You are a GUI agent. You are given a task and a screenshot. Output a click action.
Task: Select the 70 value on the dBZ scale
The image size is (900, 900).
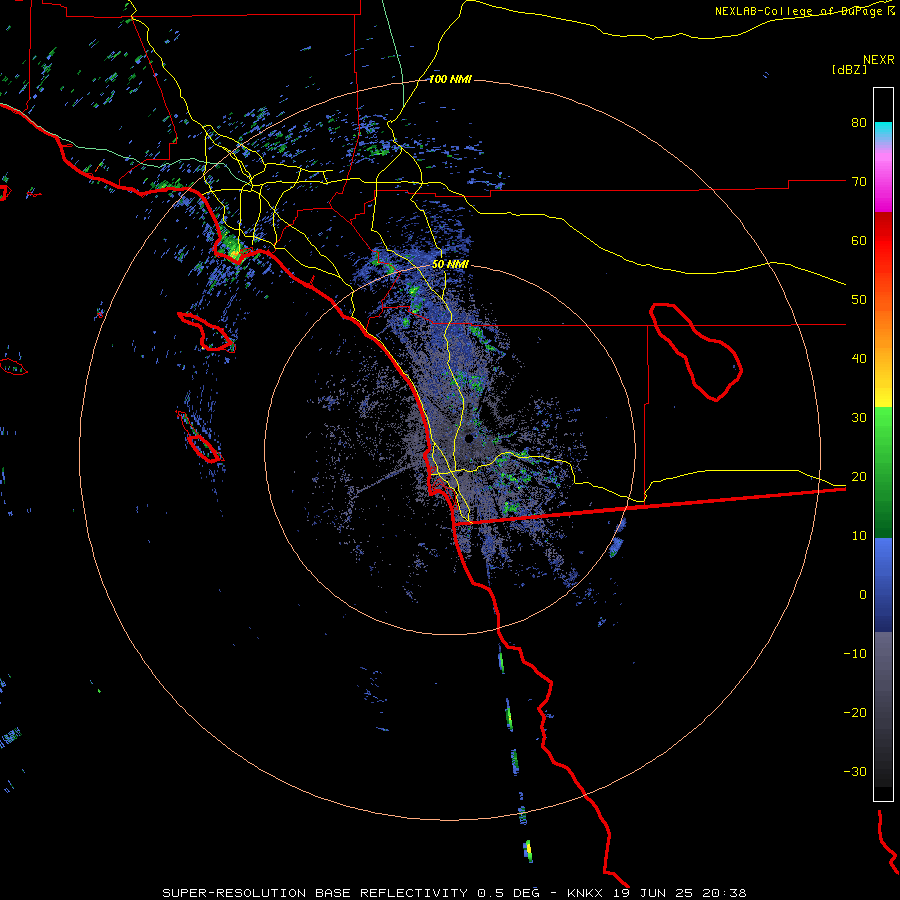[859, 181]
